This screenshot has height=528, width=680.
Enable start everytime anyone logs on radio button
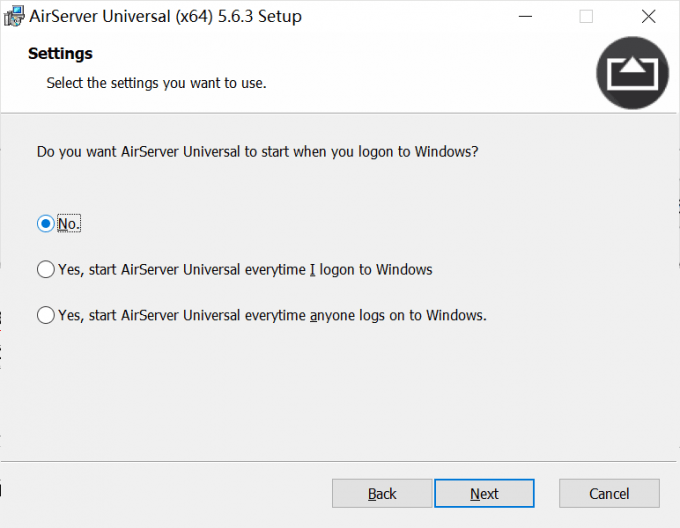coord(45,315)
